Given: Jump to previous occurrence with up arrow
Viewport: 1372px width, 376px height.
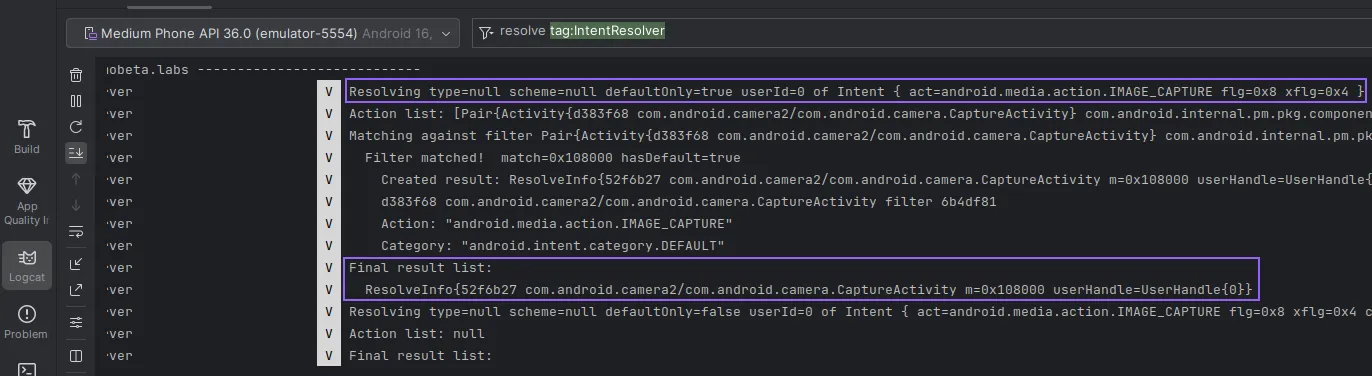Looking at the screenshot, I should tap(76, 179).
